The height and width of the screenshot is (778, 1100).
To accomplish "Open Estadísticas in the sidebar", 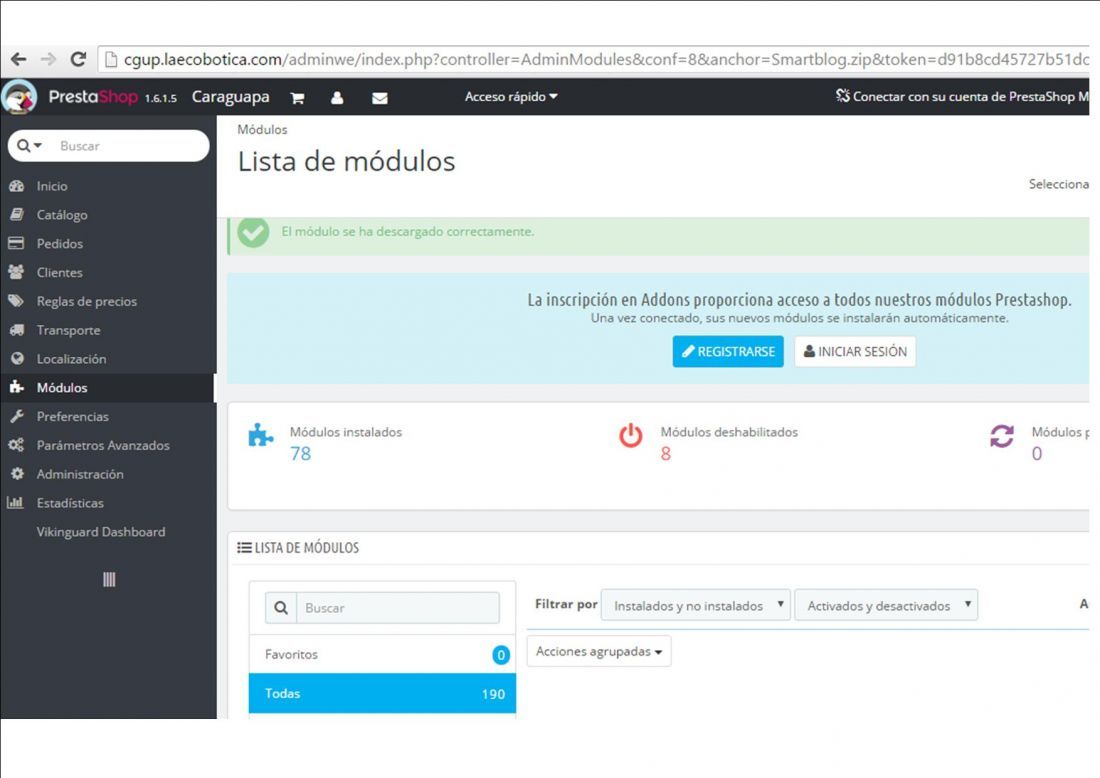I will point(70,502).
